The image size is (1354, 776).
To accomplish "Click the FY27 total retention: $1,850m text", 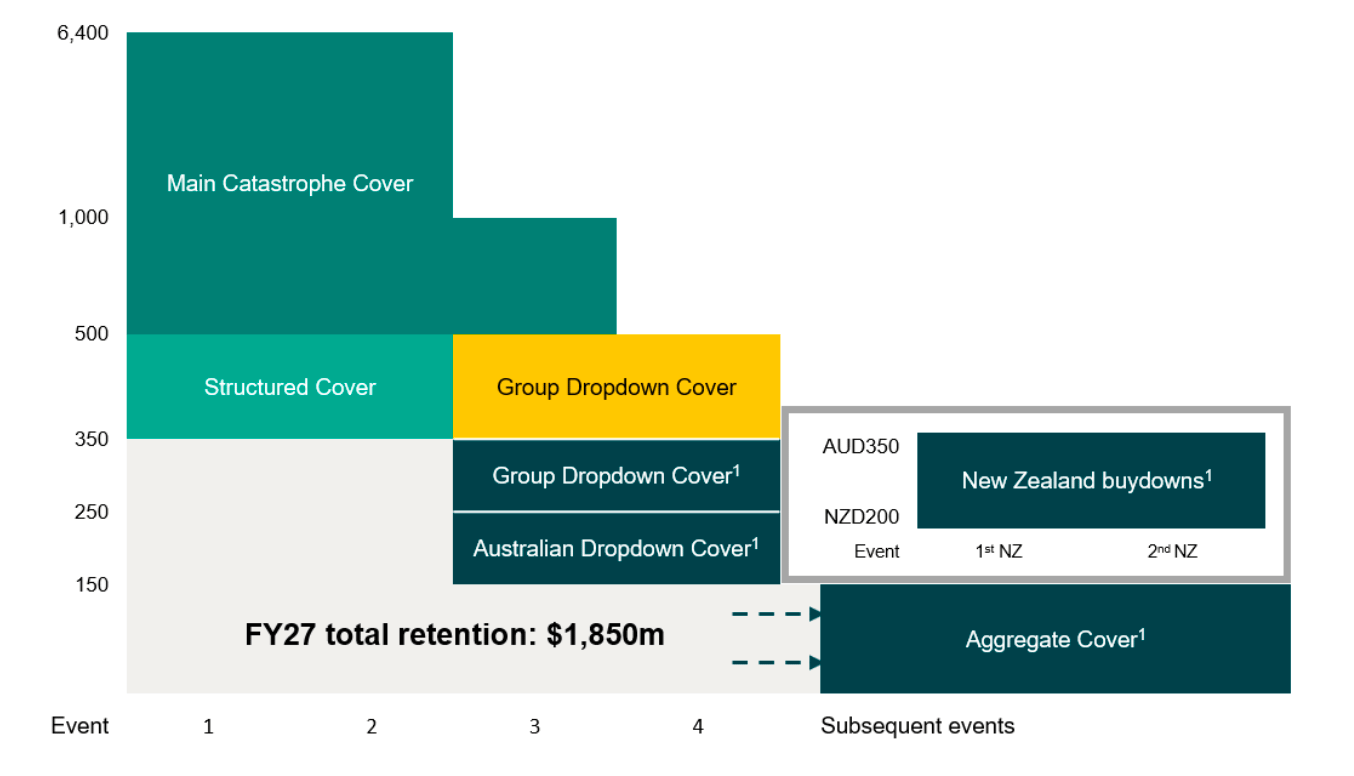I will point(455,635).
